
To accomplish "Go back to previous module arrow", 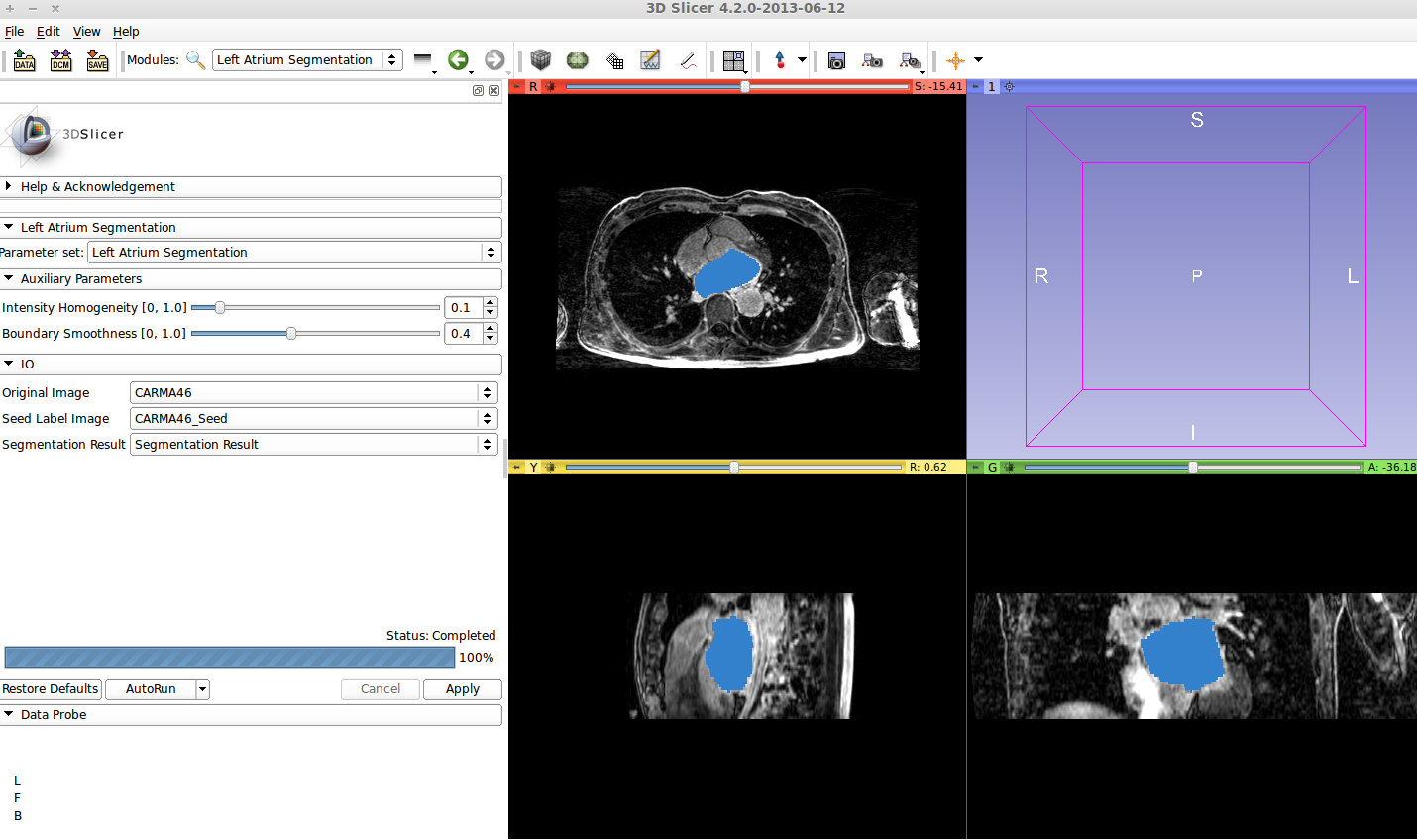I will tap(458, 60).
